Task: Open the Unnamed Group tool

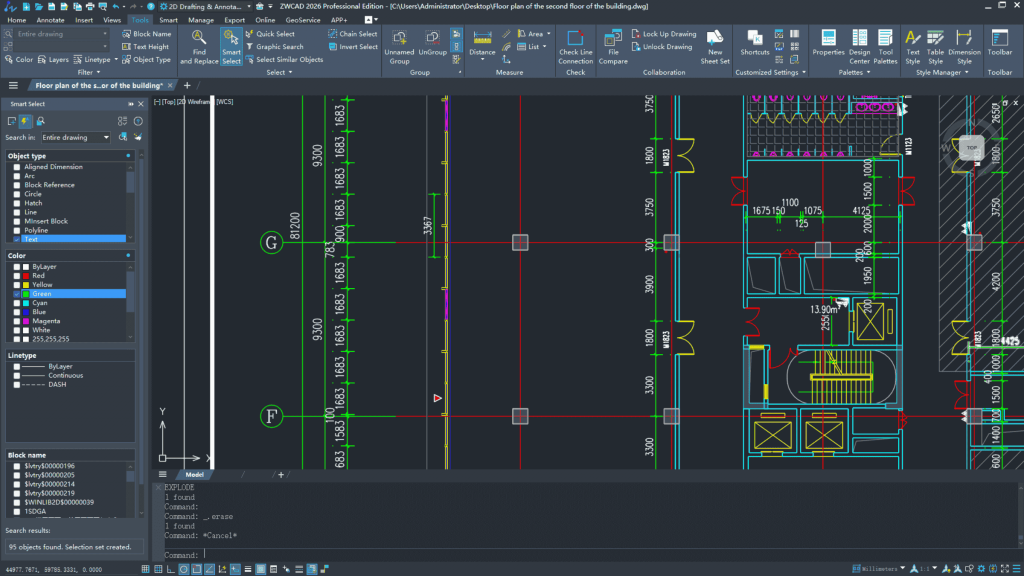Action: point(399,42)
